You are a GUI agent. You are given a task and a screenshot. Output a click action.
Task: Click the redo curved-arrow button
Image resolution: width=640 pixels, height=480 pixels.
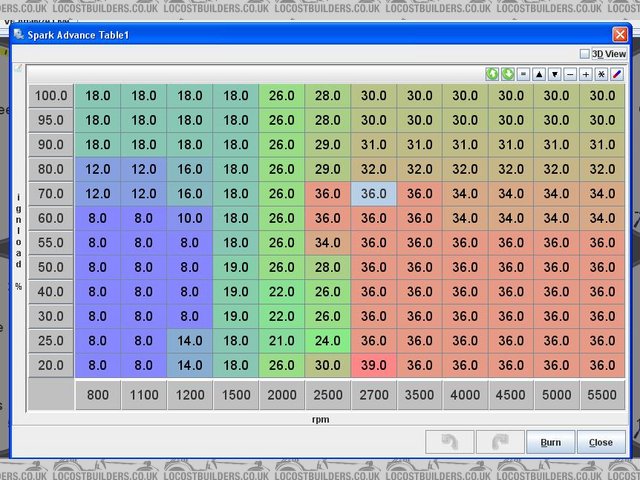[x=499, y=442]
